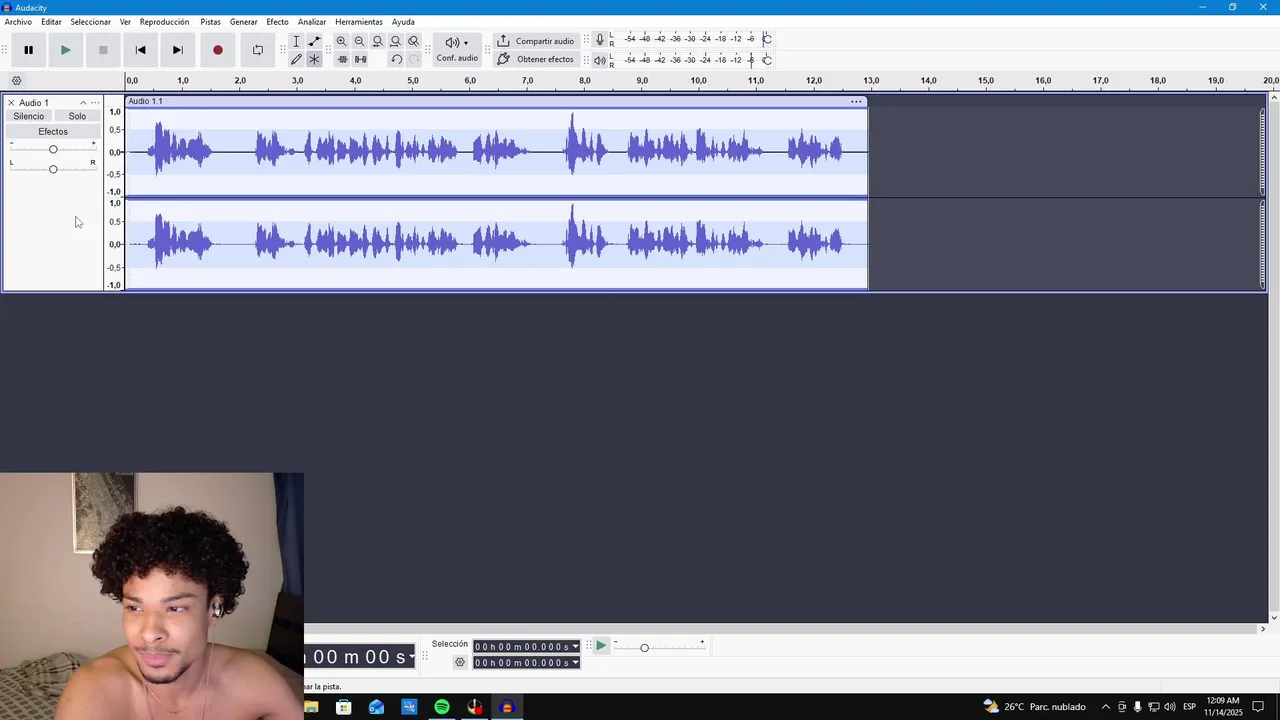The image size is (1280, 720).
Task: Open the Conf. audio setup dropdown
Action: pyautogui.click(x=457, y=49)
